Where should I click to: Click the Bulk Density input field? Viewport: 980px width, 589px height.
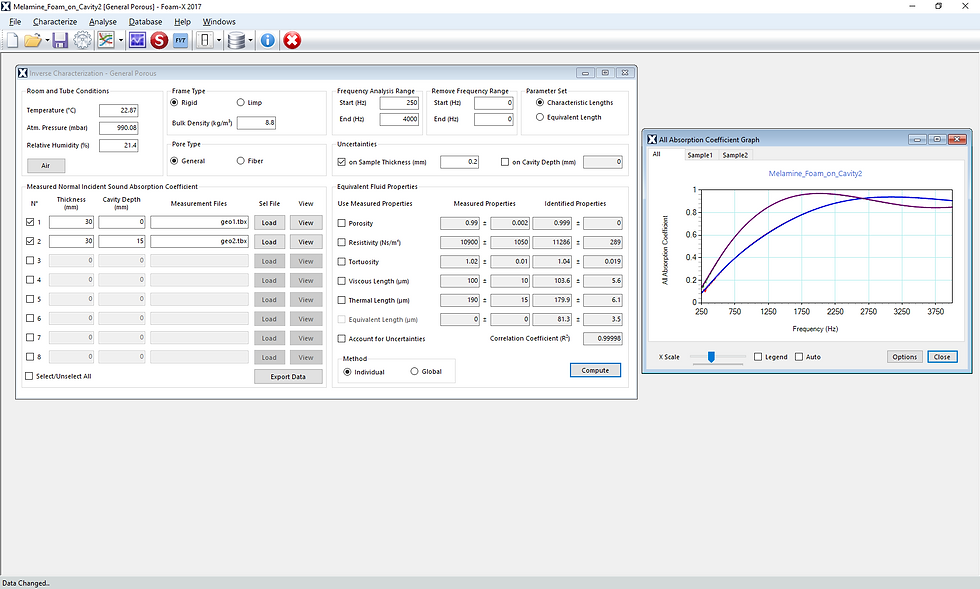coord(256,123)
